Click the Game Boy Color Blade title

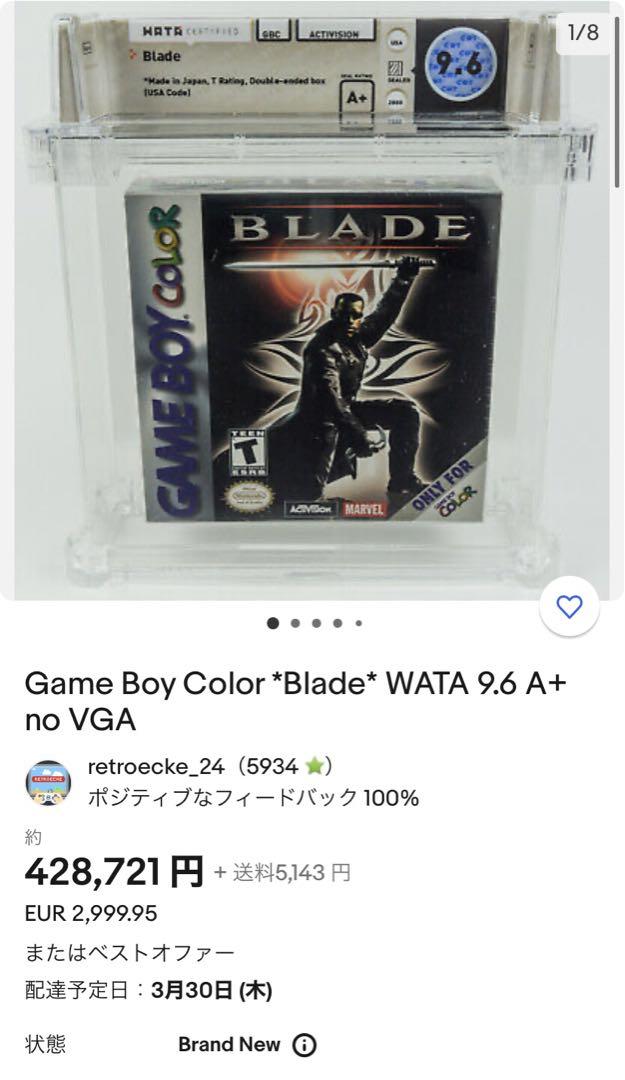pos(296,702)
